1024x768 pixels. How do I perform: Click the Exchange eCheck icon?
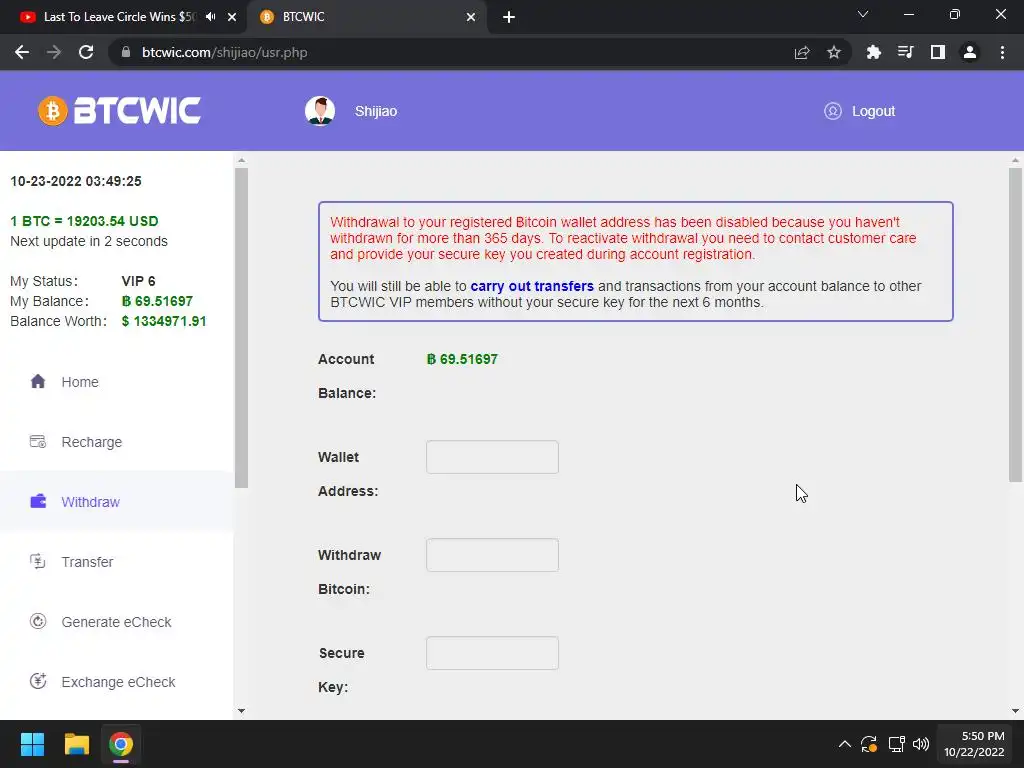point(38,681)
